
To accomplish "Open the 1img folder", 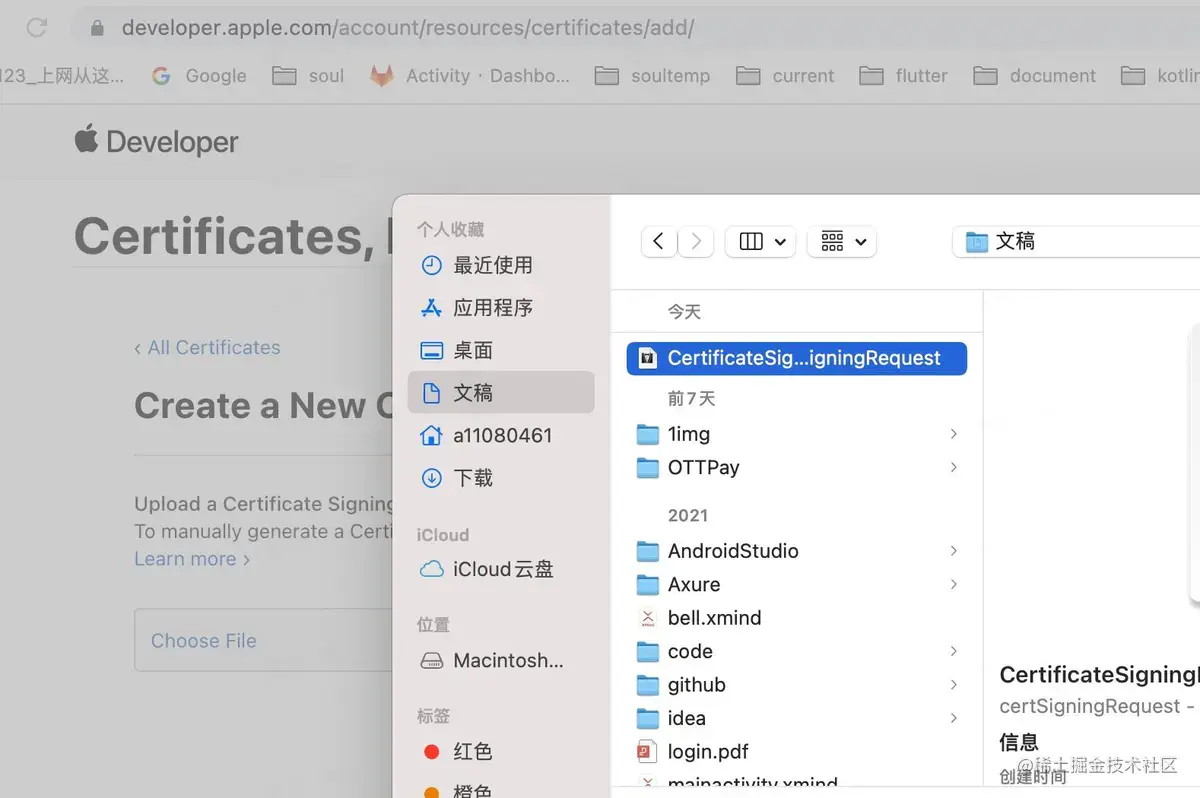I will pos(797,434).
